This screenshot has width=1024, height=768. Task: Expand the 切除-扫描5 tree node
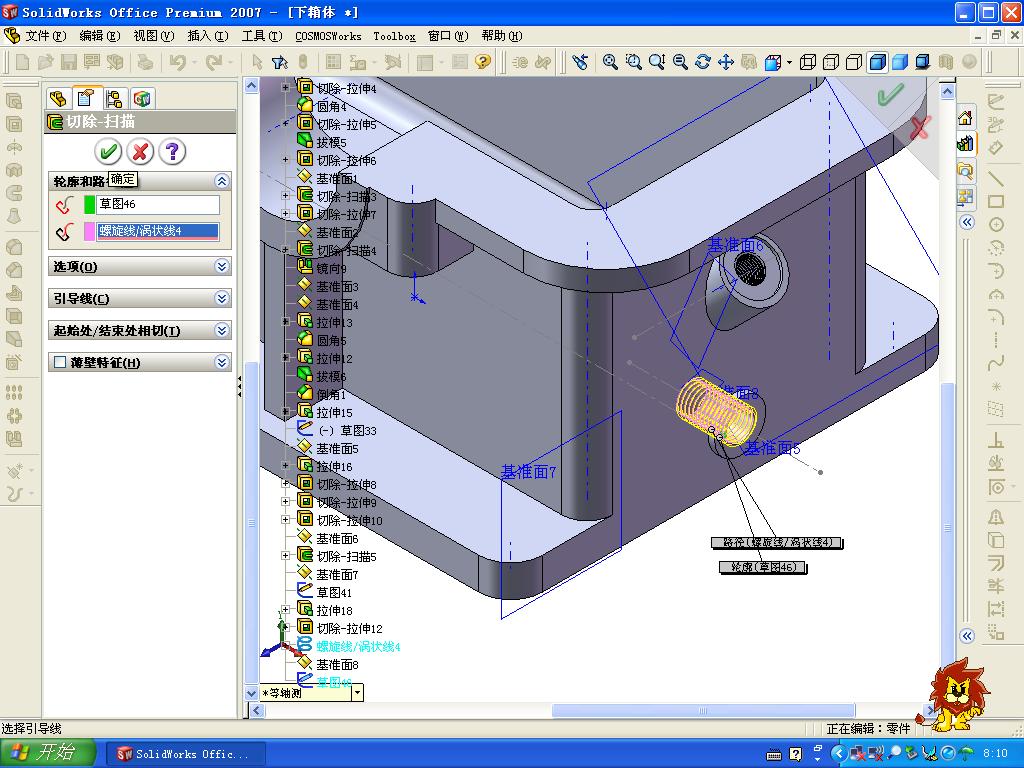point(285,556)
